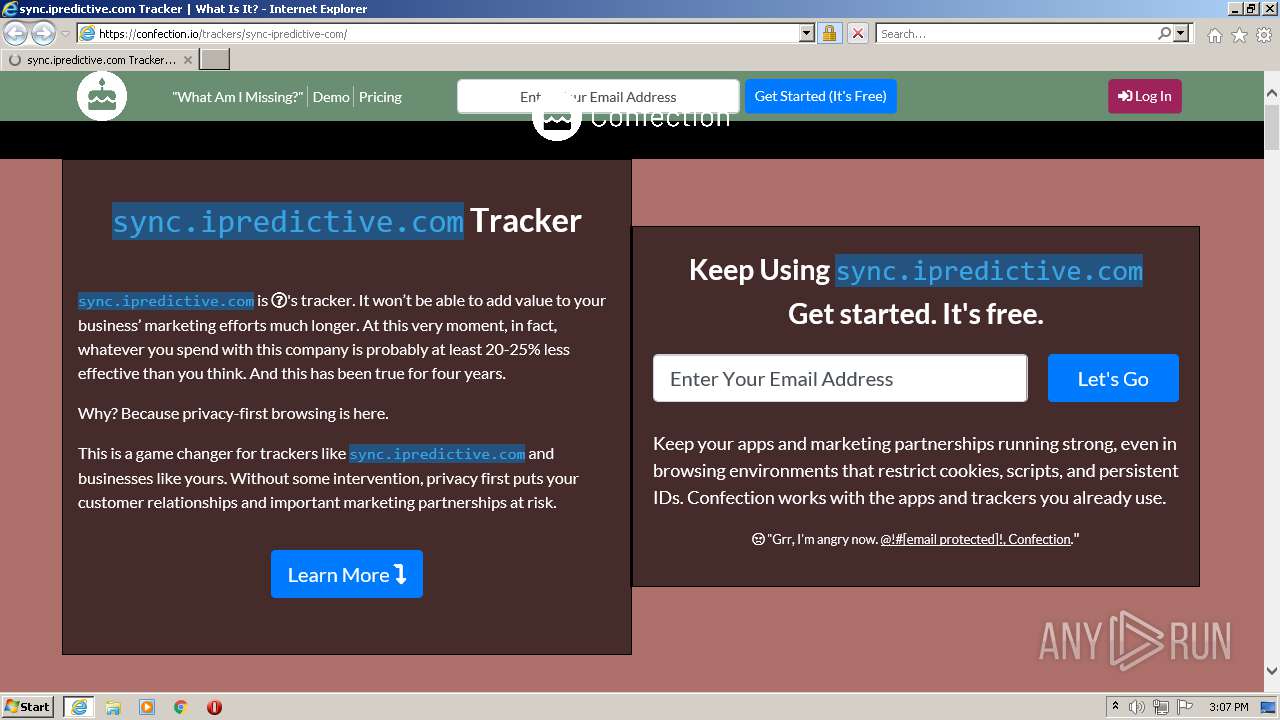Click the browser Search box

(x=1016, y=33)
